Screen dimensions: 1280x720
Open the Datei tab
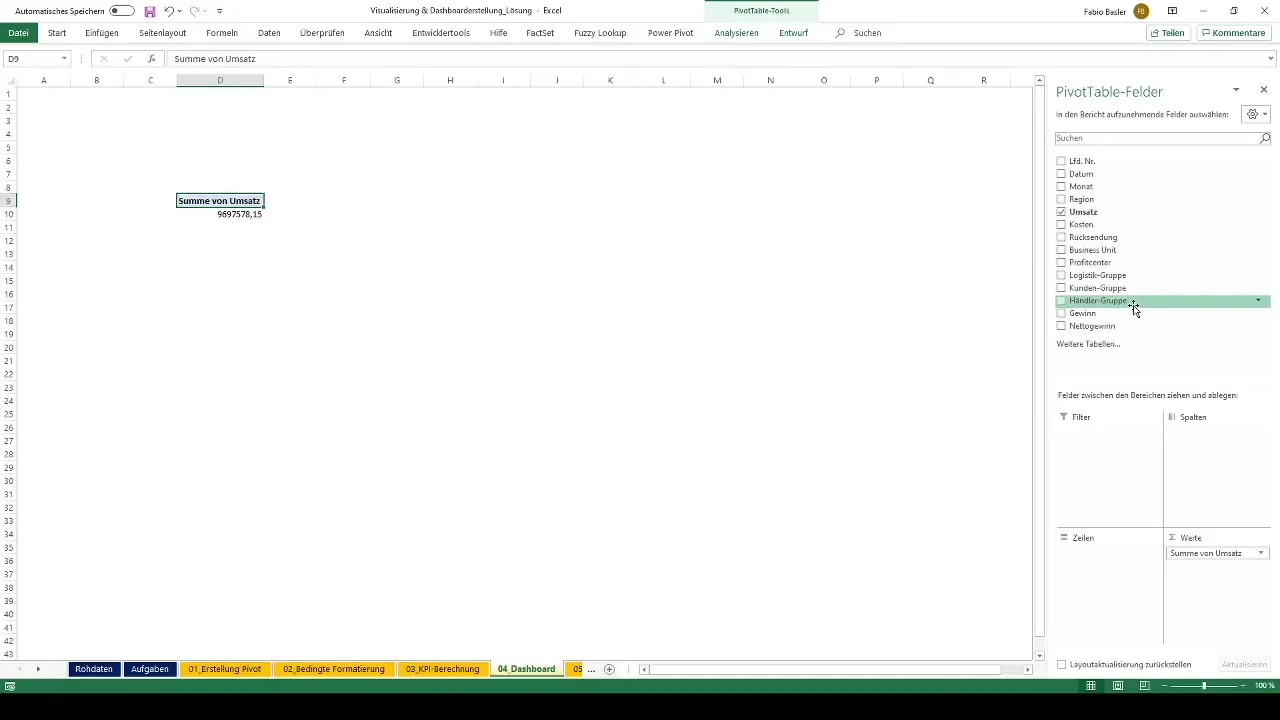[x=19, y=33]
